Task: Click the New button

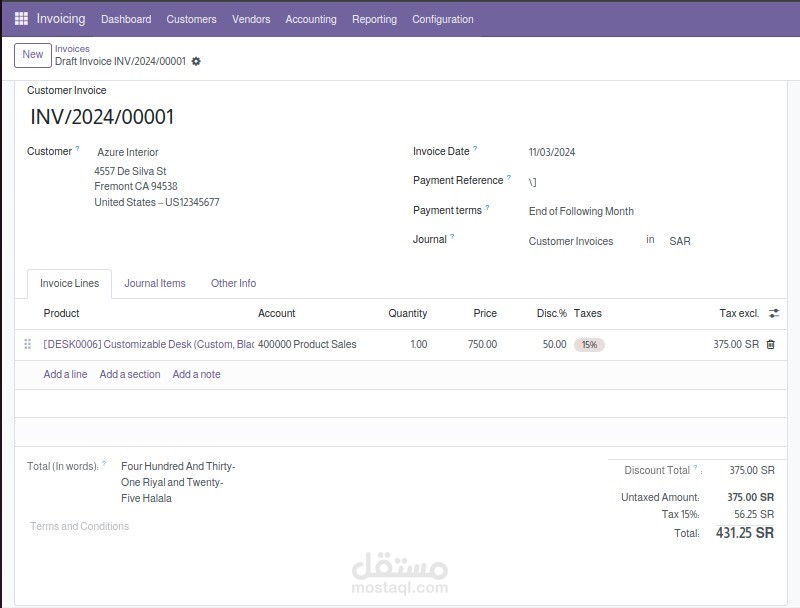Action: [x=33, y=55]
